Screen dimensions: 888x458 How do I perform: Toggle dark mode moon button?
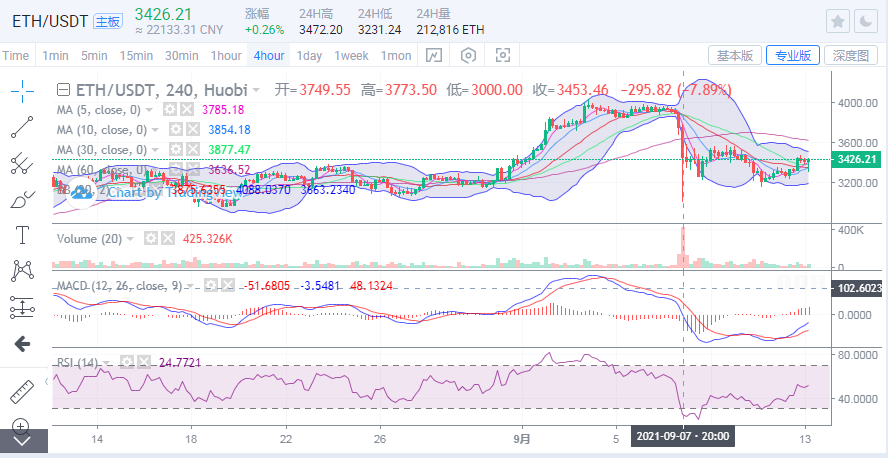(865, 21)
